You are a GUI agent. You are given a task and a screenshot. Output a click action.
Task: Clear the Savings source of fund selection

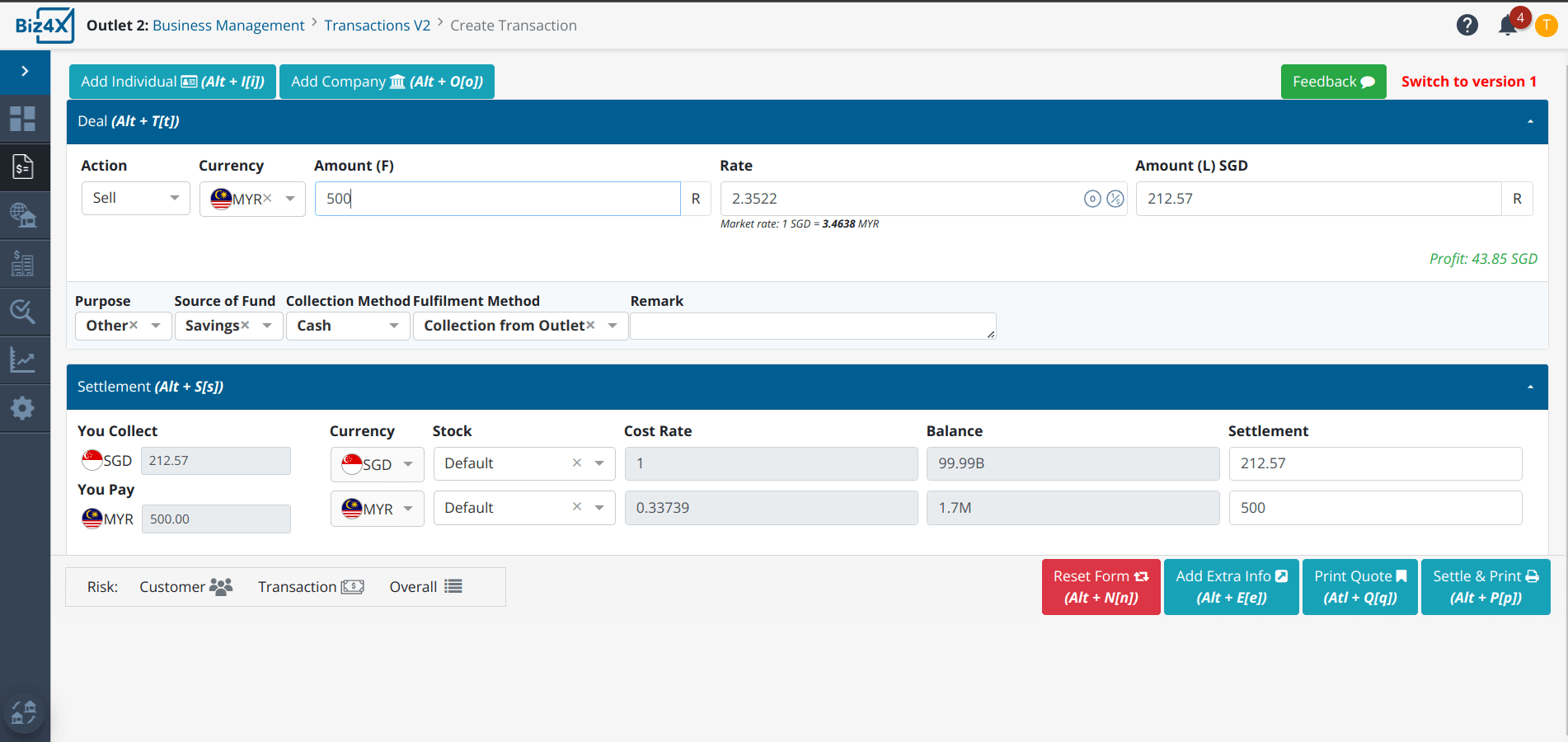pos(245,326)
